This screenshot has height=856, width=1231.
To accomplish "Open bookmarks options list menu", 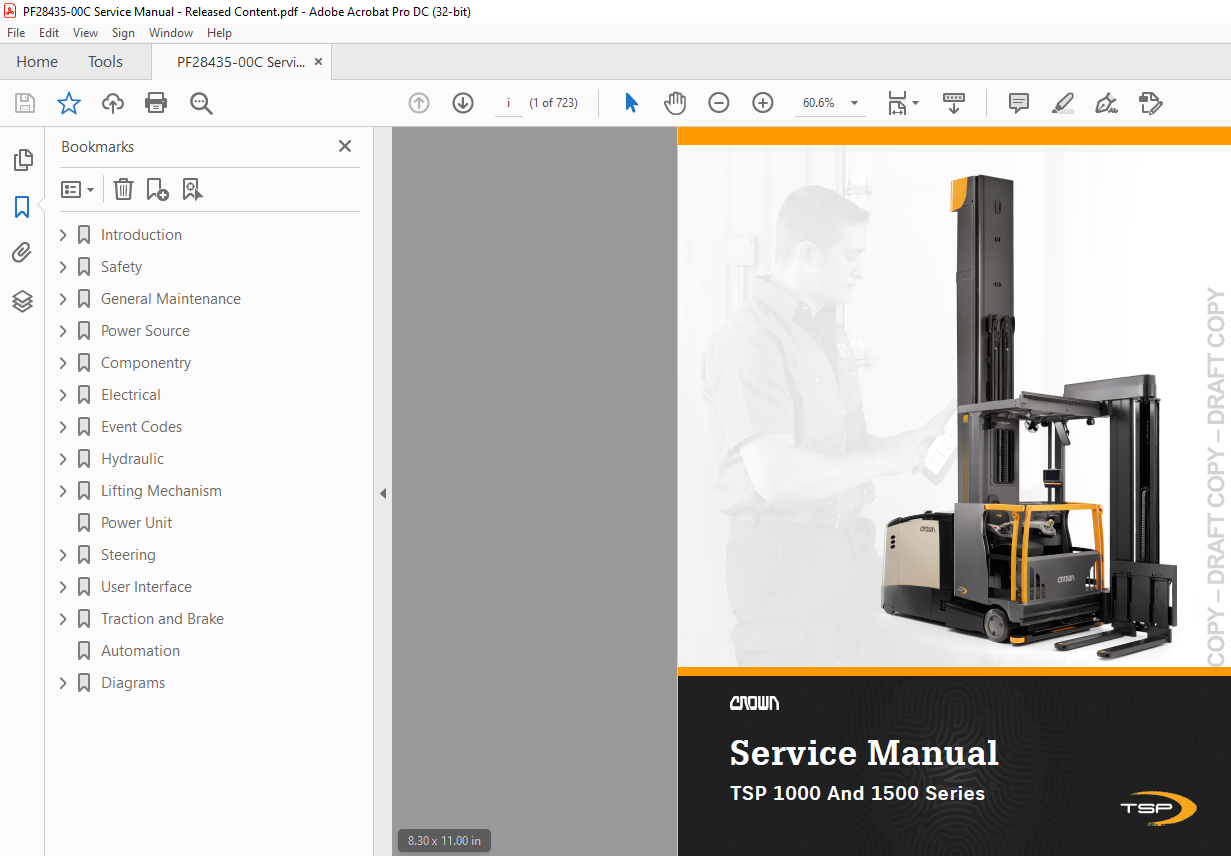I will point(77,189).
